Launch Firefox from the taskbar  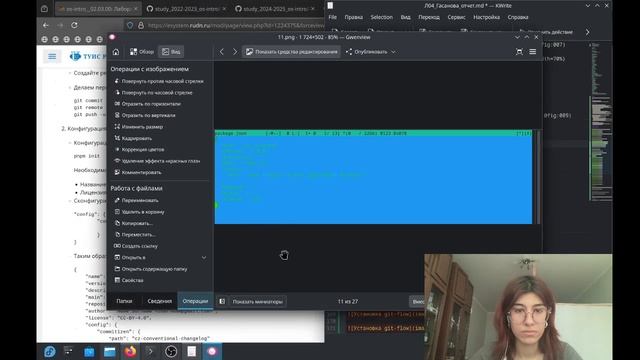click(131, 351)
